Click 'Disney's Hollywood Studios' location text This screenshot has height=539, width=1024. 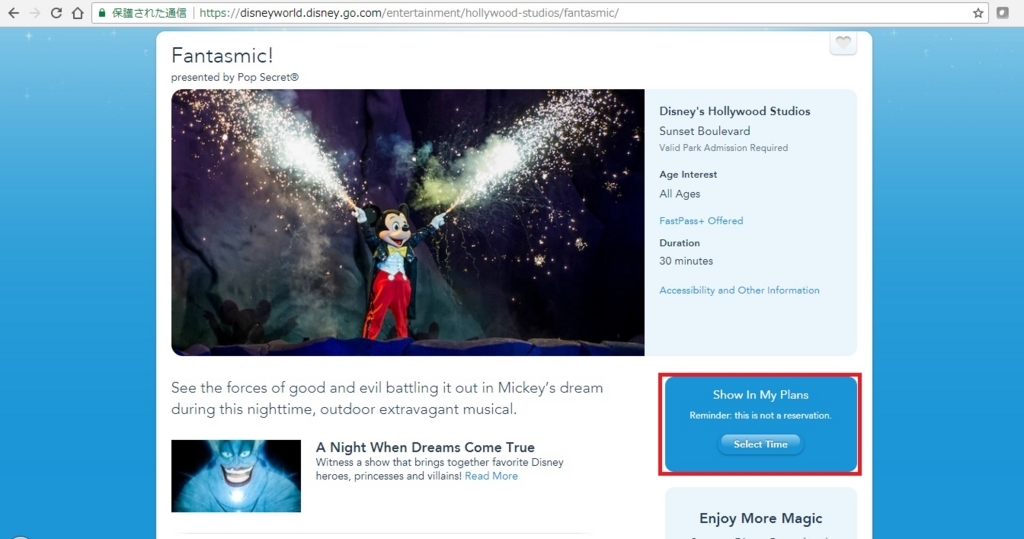click(735, 111)
